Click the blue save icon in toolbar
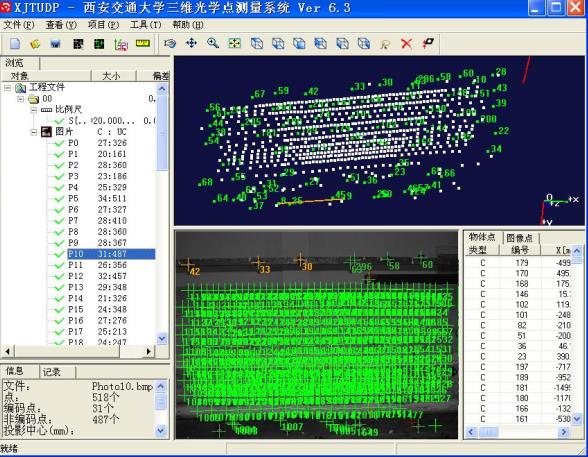 (x=56, y=44)
